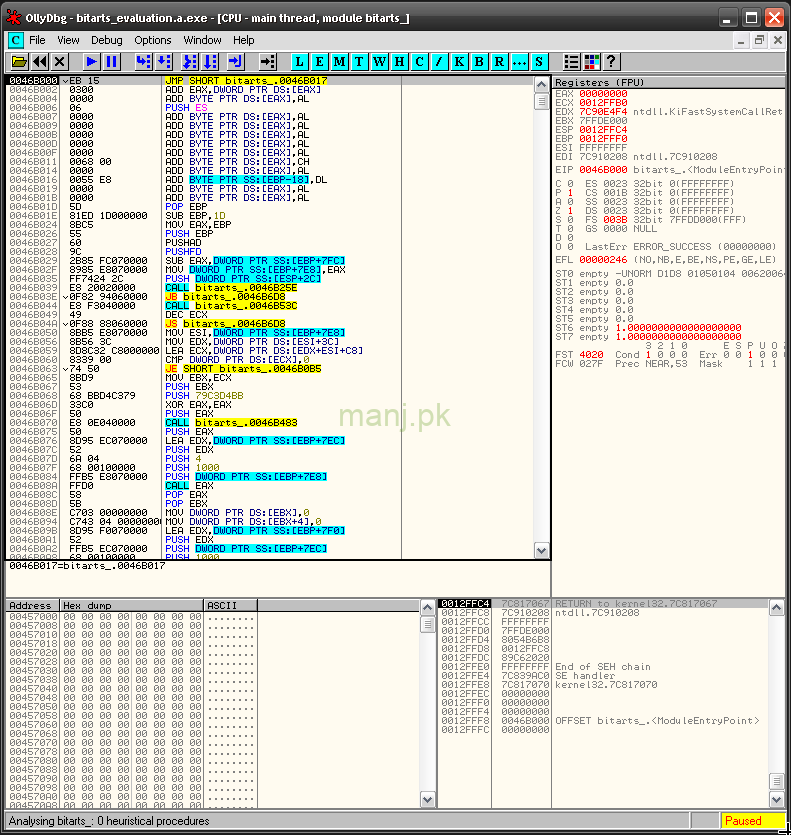Open the Options menu
Screen dimensions: 791x835
[153, 40]
